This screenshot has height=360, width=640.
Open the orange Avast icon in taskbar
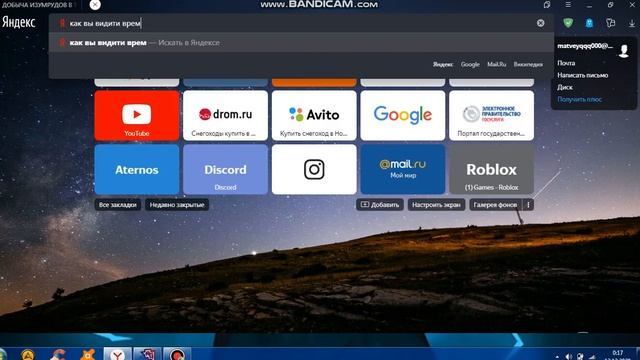88,354
